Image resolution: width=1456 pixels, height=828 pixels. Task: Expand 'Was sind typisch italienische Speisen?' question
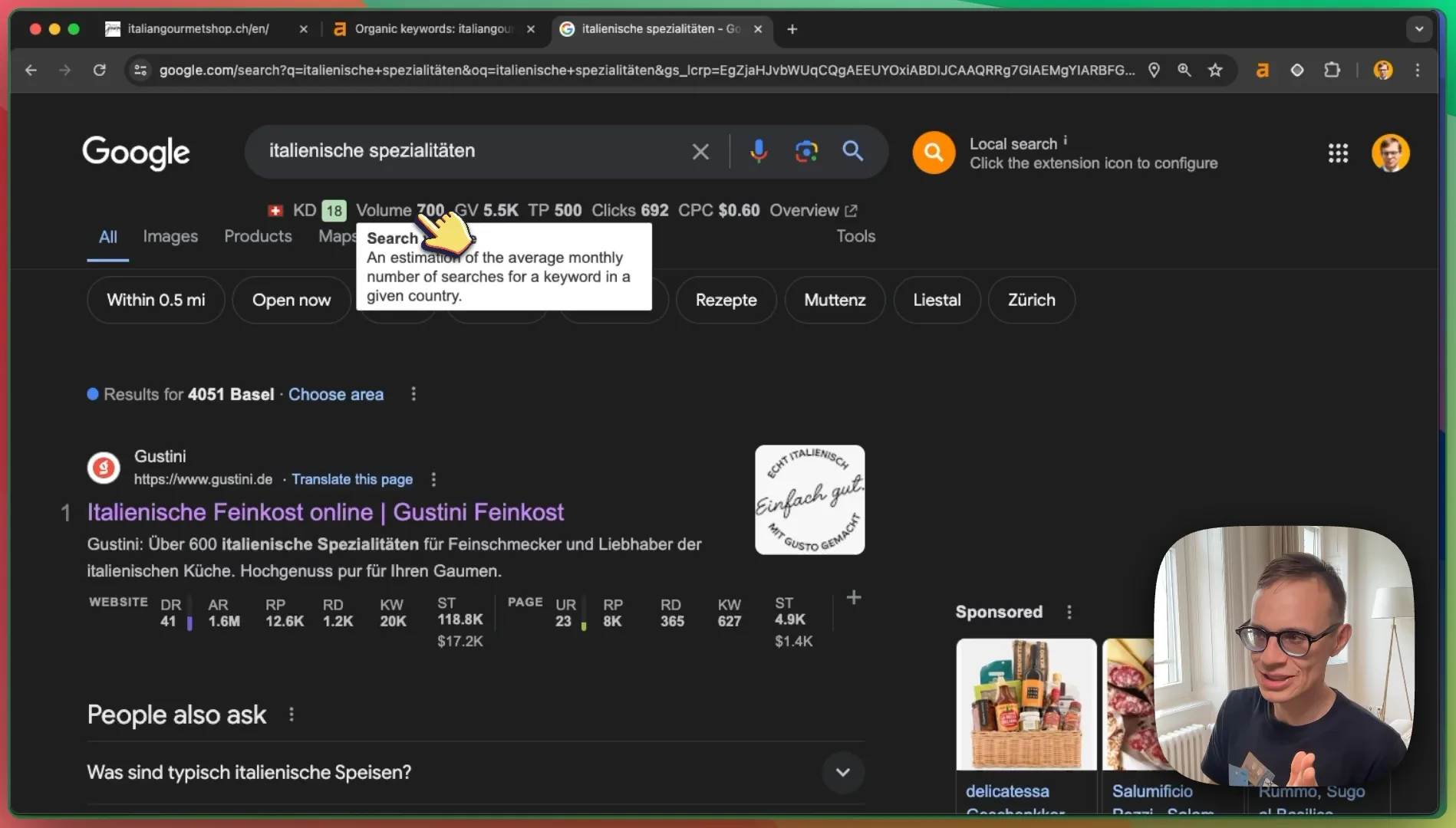tap(843, 772)
